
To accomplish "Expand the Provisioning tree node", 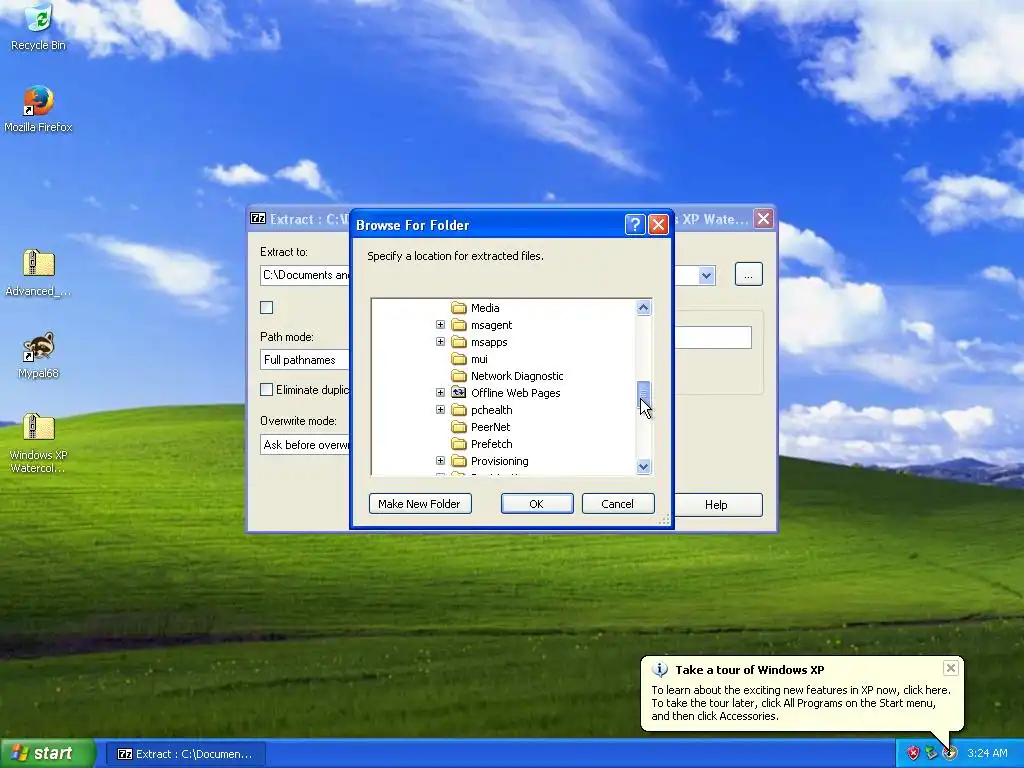I will 440,460.
